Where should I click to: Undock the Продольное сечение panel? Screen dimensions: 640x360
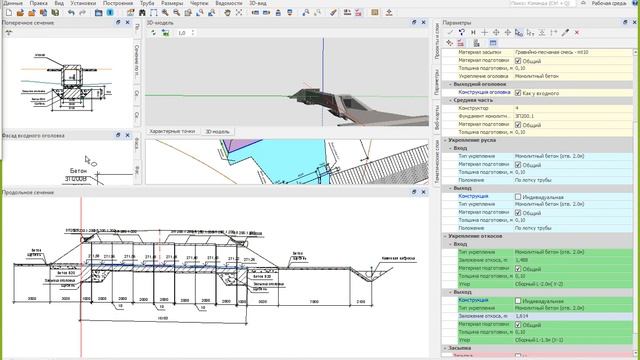(x=414, y=192)
